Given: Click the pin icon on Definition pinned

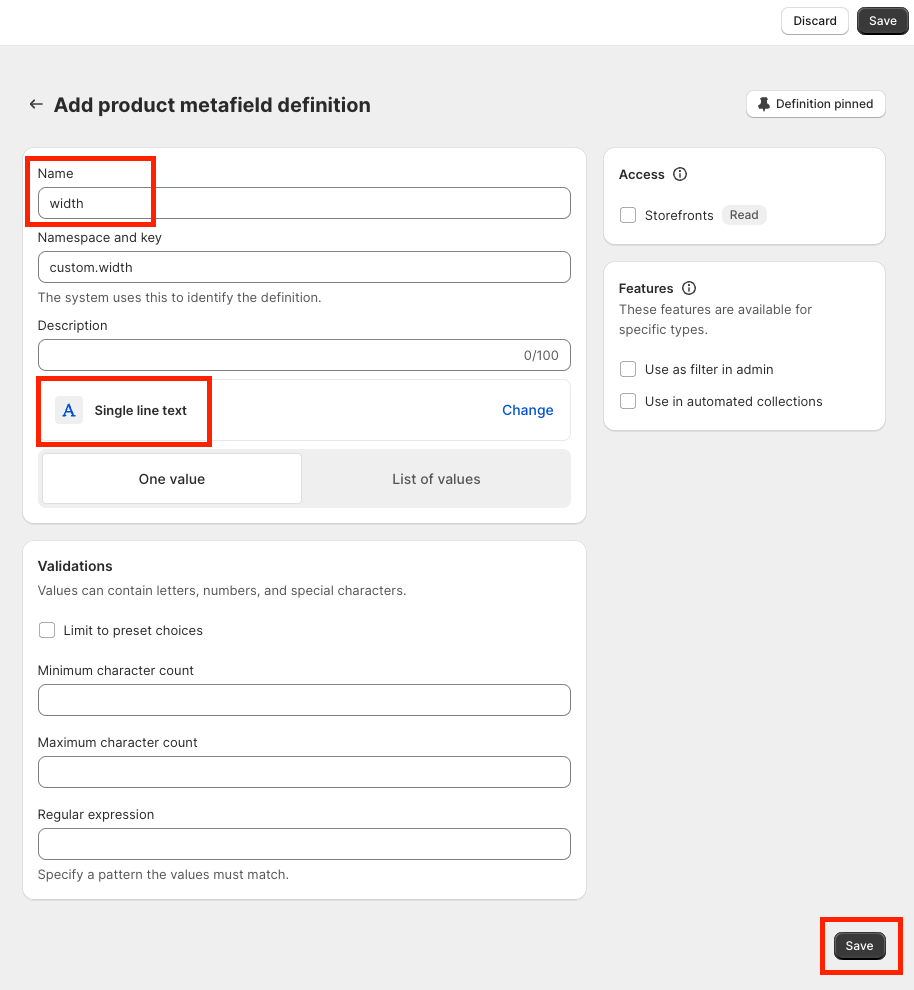Looking at the screenshot, I should (764, 104).
